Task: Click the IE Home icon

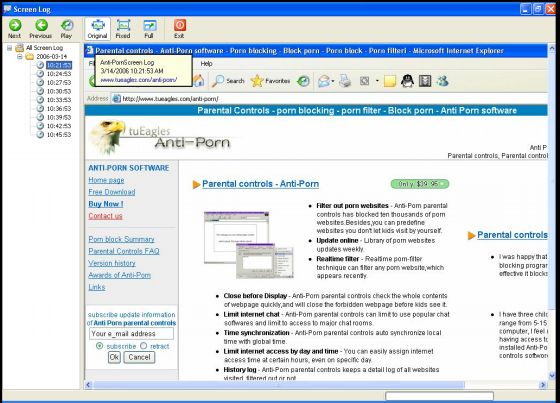Action: tap(199, 81)
